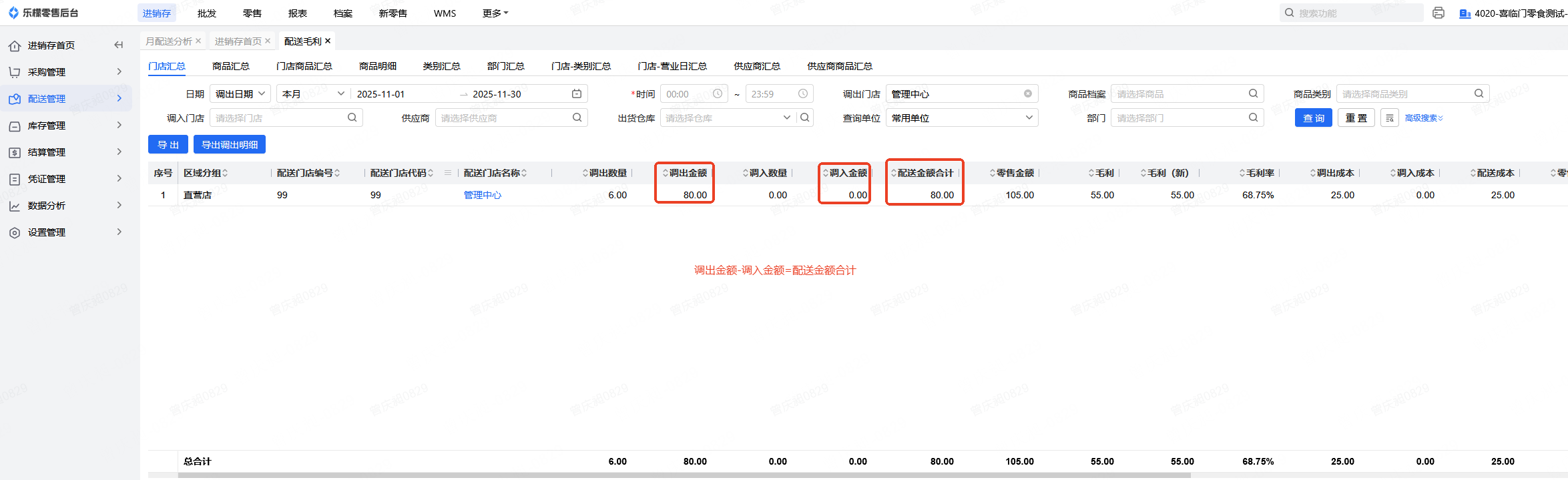This screenshot has height=480, width=1568.
Task: Switch to 门店-营业日汇总 tab
Action: (x=672, y=66)
